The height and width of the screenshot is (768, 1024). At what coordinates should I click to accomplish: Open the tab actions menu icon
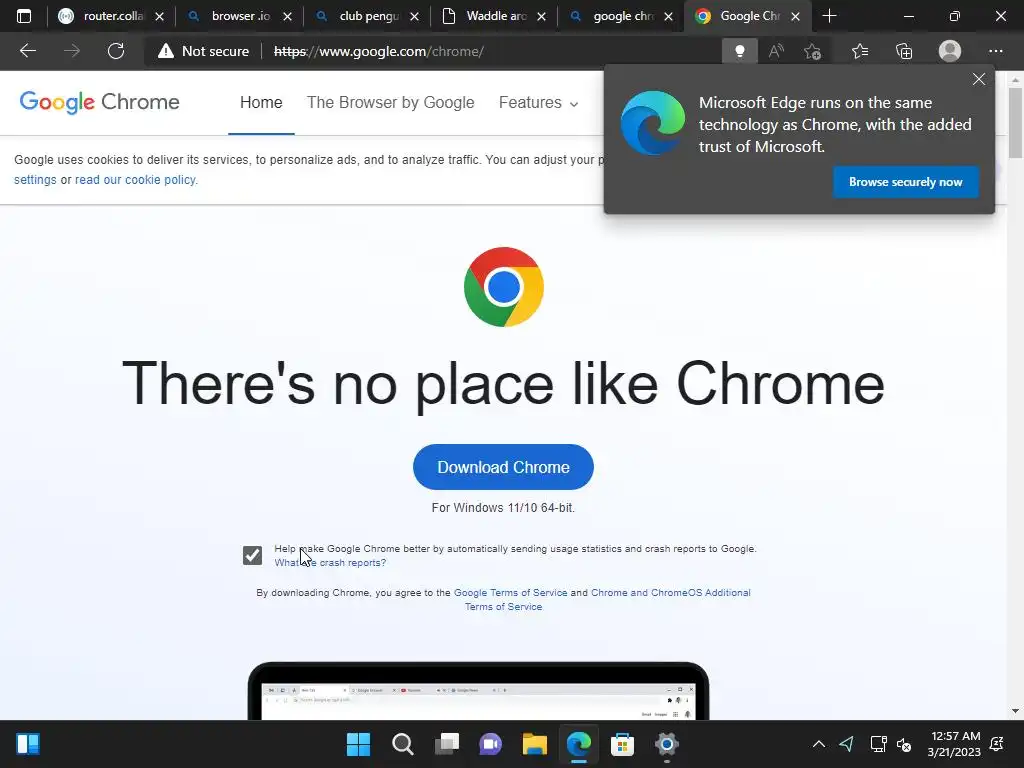pyautogui.click(x=24, y=16)
